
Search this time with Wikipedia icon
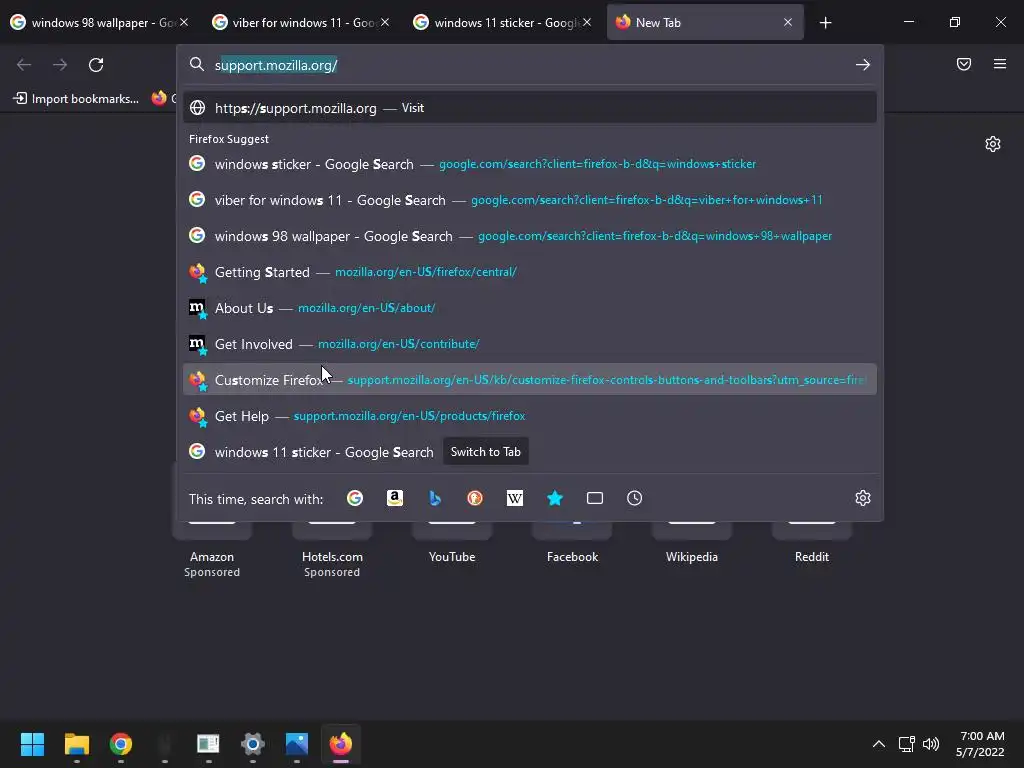coord(515,498)
